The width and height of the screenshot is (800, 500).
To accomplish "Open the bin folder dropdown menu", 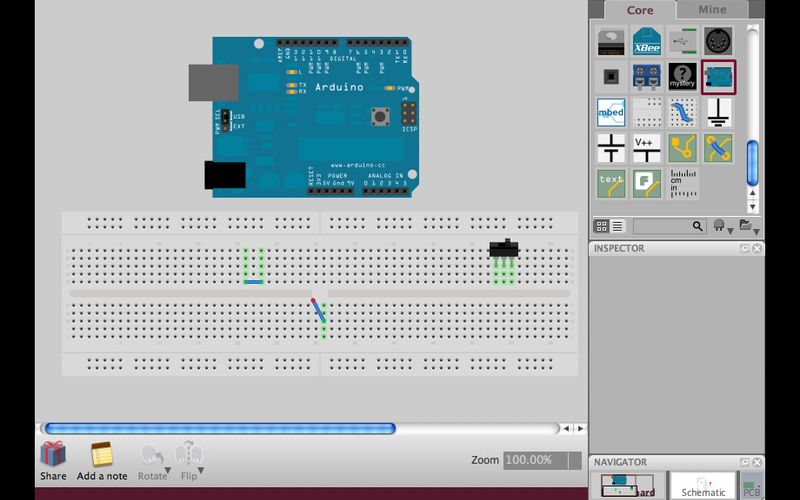I will point(749,226).
